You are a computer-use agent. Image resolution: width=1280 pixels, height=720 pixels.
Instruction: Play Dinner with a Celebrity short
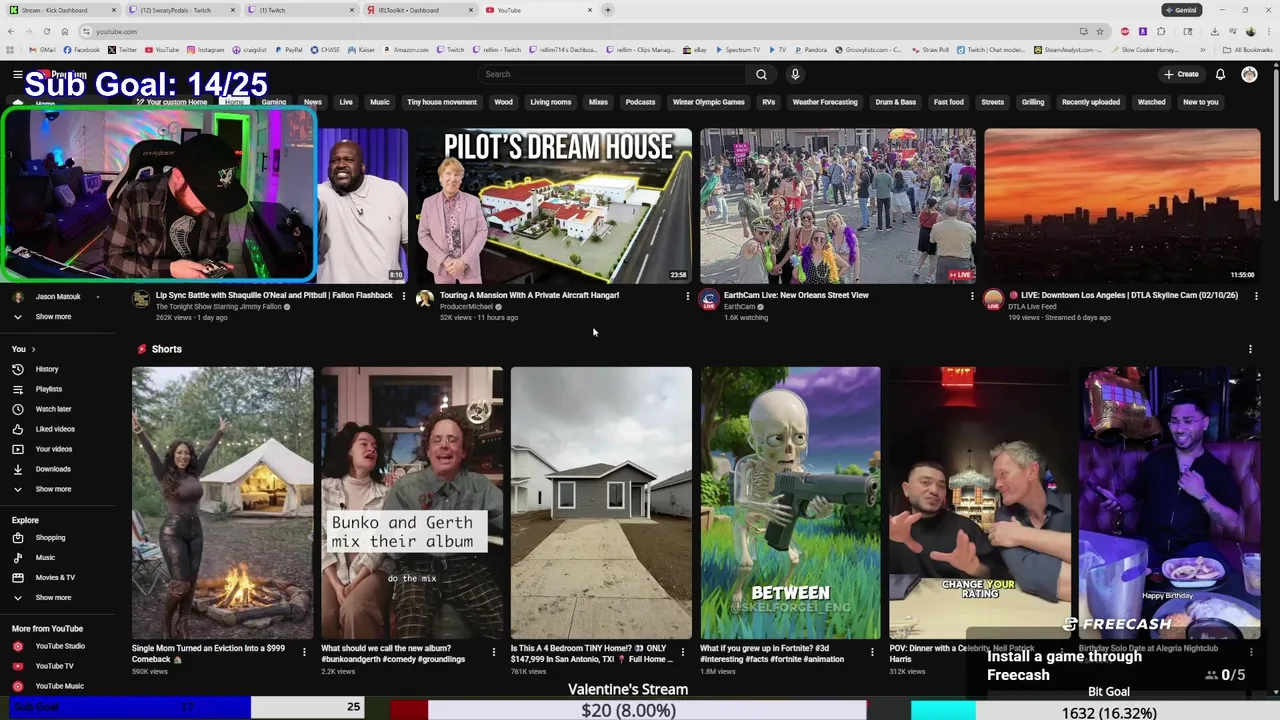point(980,502)
